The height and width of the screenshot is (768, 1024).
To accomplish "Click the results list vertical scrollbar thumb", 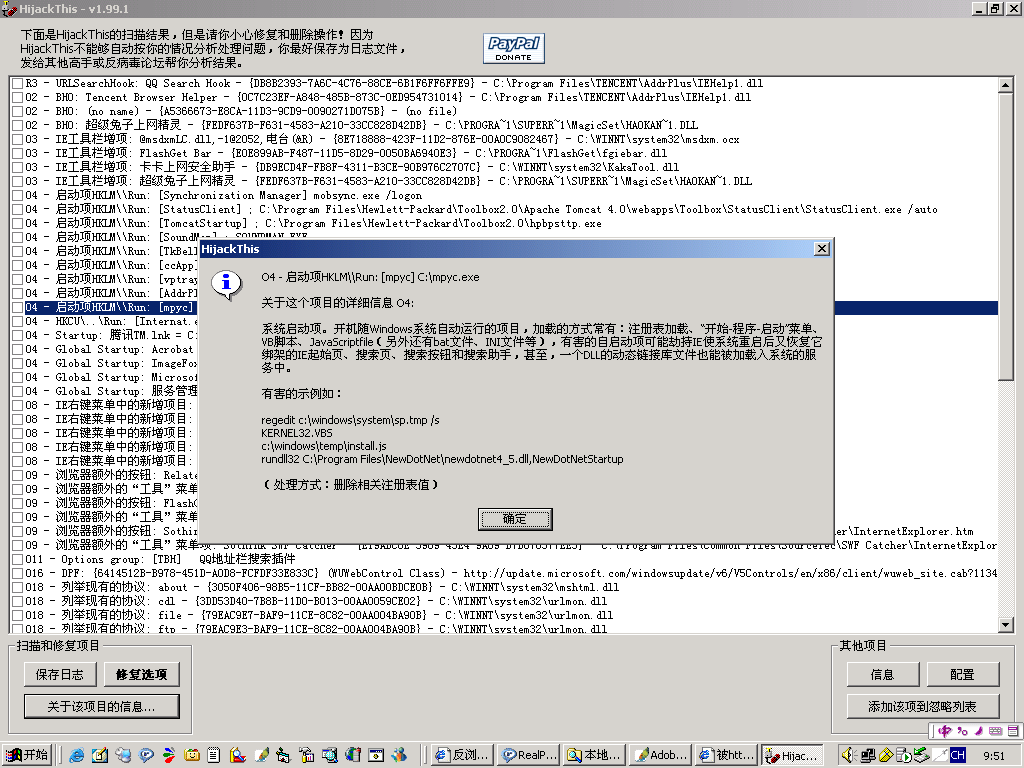I will click(1006, 235).
